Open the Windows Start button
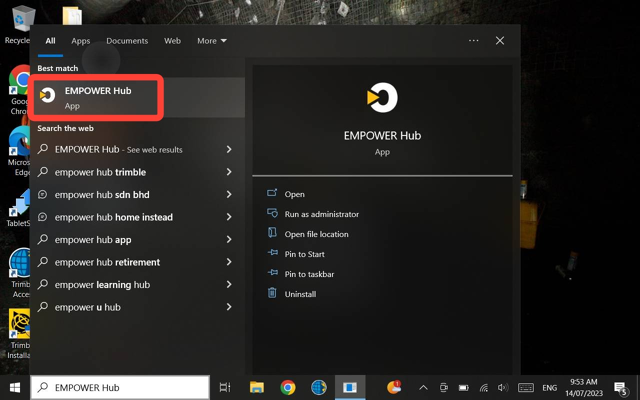The image size is (640, 400). [x=15, y=387]
